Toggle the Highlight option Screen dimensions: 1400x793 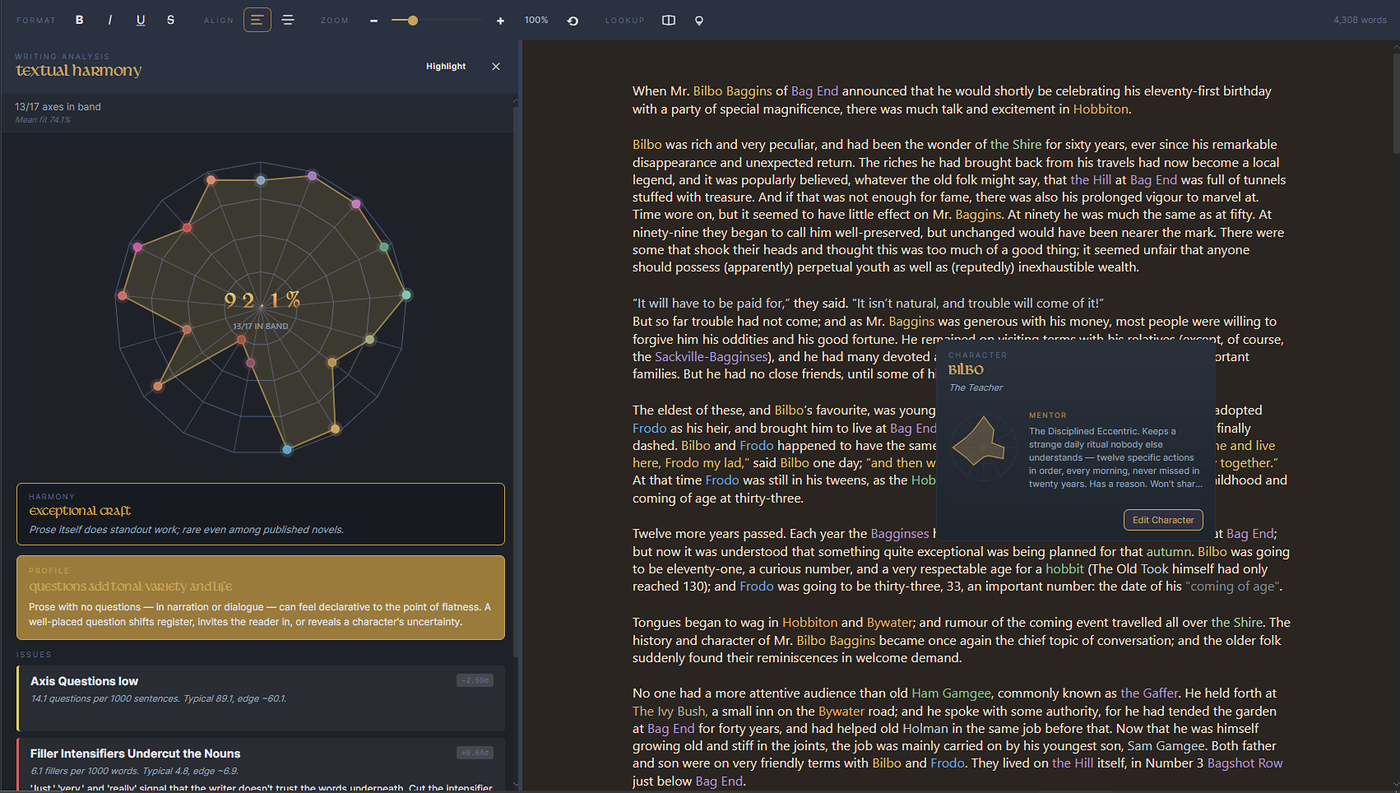[x=446, y=66]
